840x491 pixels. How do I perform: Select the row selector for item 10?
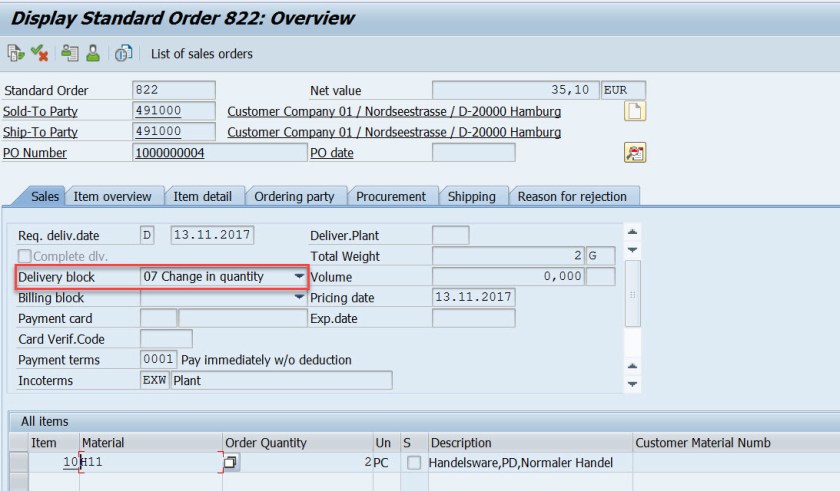17,463
